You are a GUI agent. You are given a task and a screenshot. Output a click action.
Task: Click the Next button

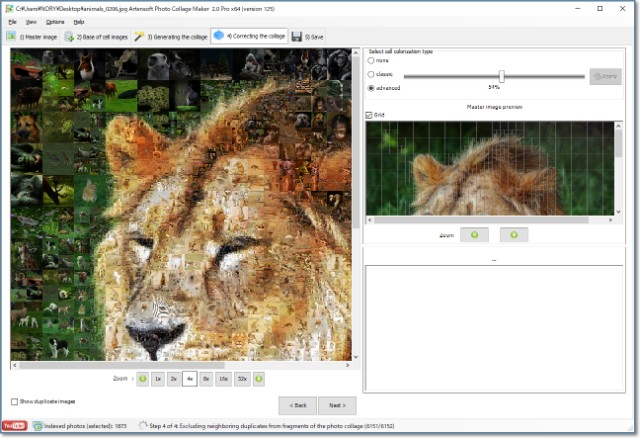tap(337, 405)
